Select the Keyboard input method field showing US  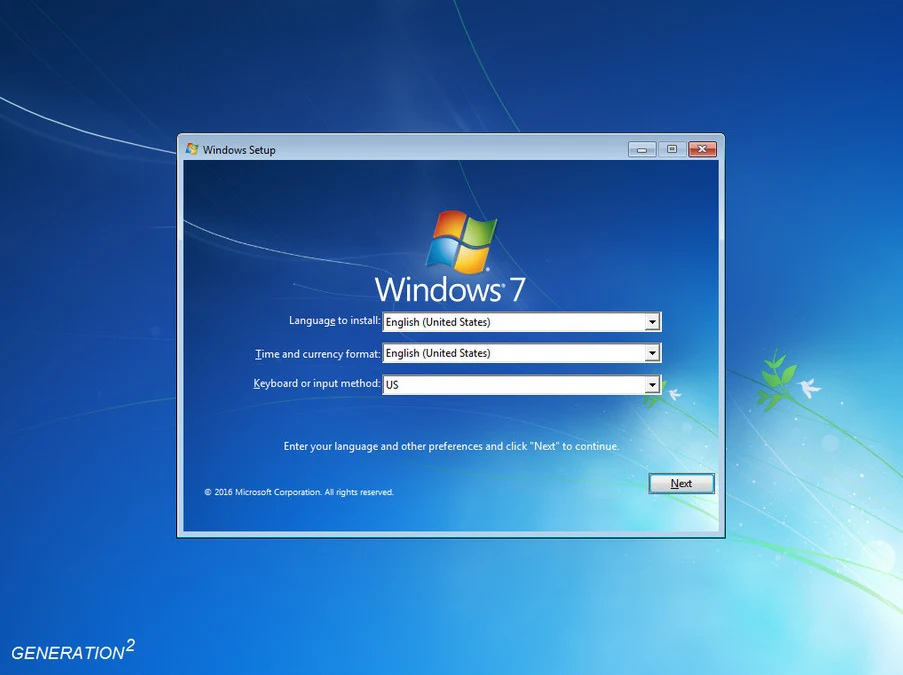[x=522, y=384]
